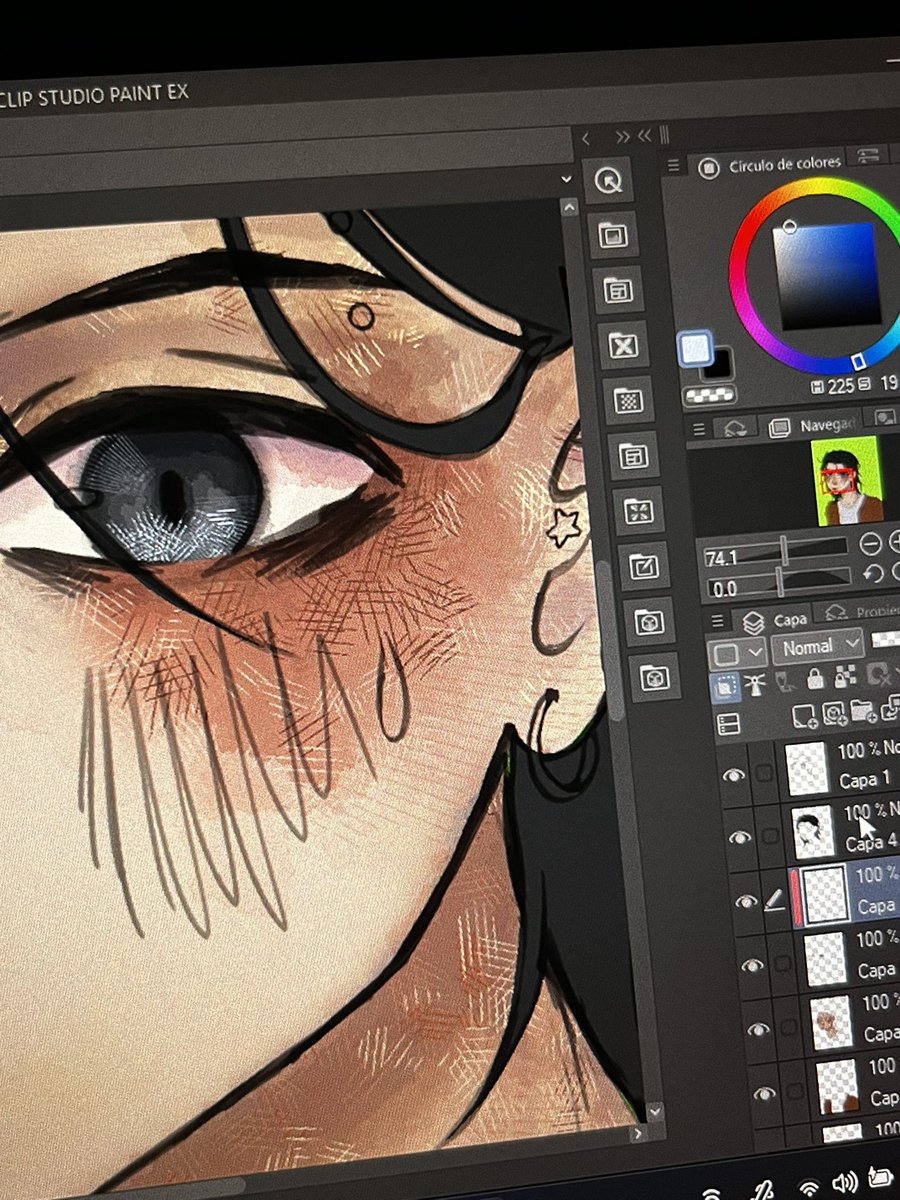Click the padlock Lock Layer icon
Viewport: 900px width, 1200px height.
pyautogui.click(x=816, y=679)
